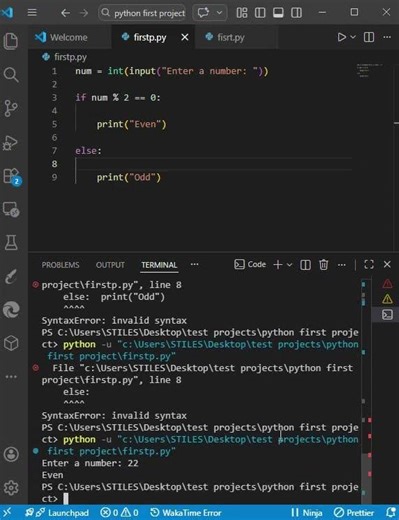
Task: Run the Python file with play button
Action: tap(342, 37)
